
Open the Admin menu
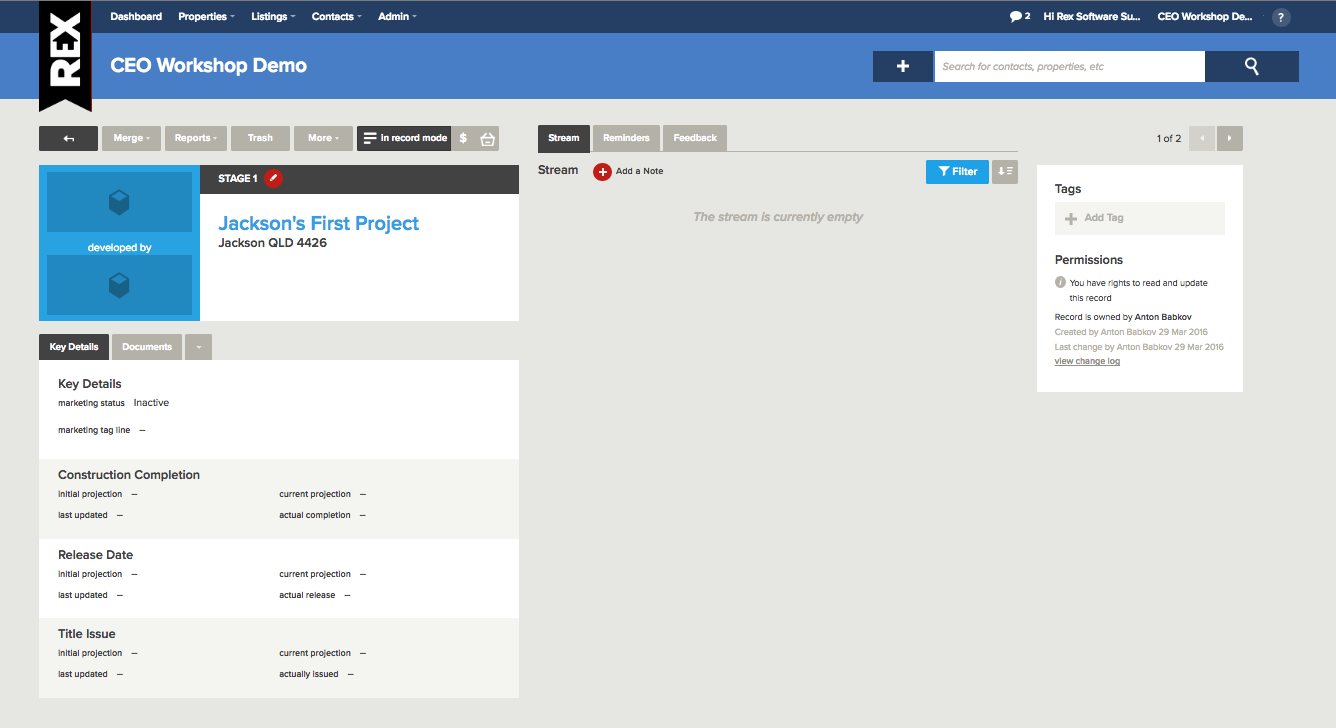397,17
